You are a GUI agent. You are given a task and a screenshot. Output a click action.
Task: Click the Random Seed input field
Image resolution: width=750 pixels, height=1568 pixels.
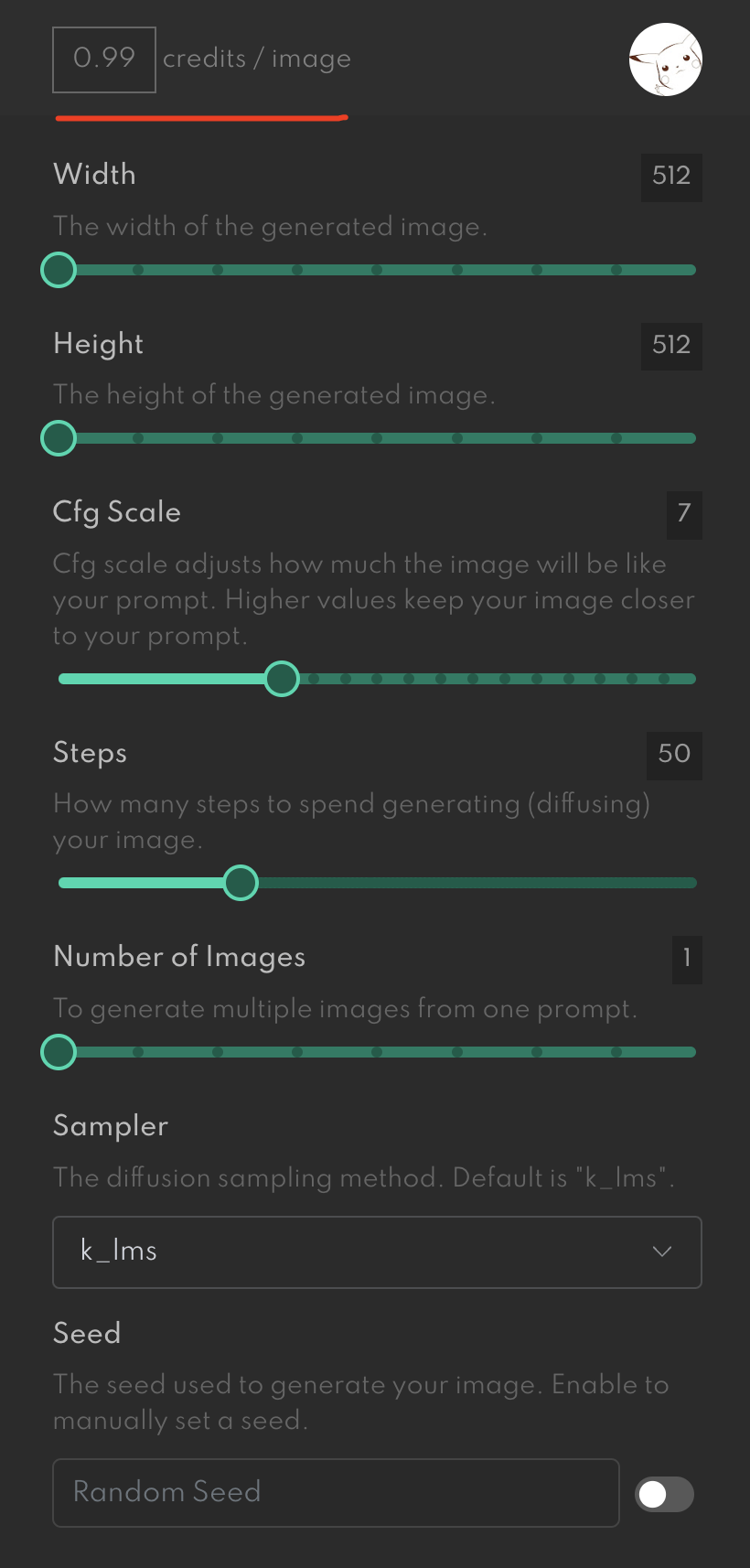336,1492
